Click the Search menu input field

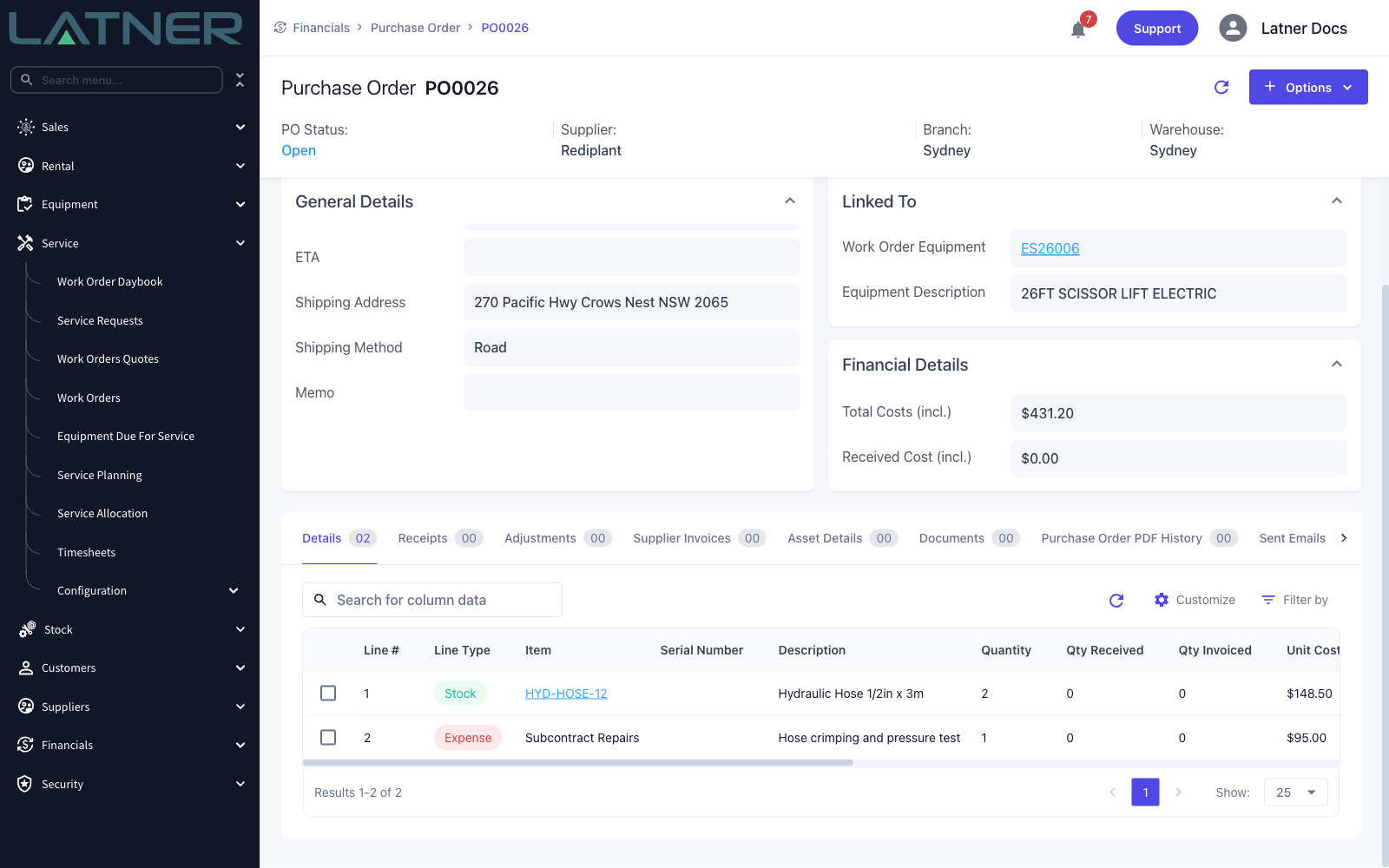(x=116, y=80)
